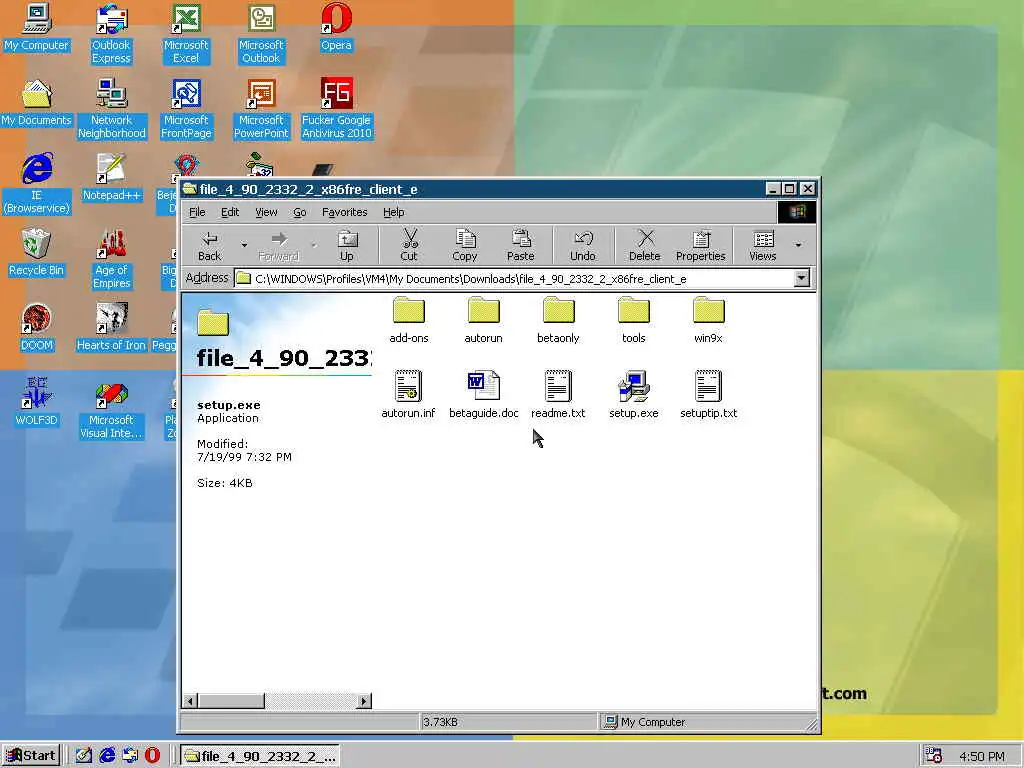Viewport: 1024px width, 768px height.
Task: Click the Cut scissors icon
Action: click(x=409, y=239)
